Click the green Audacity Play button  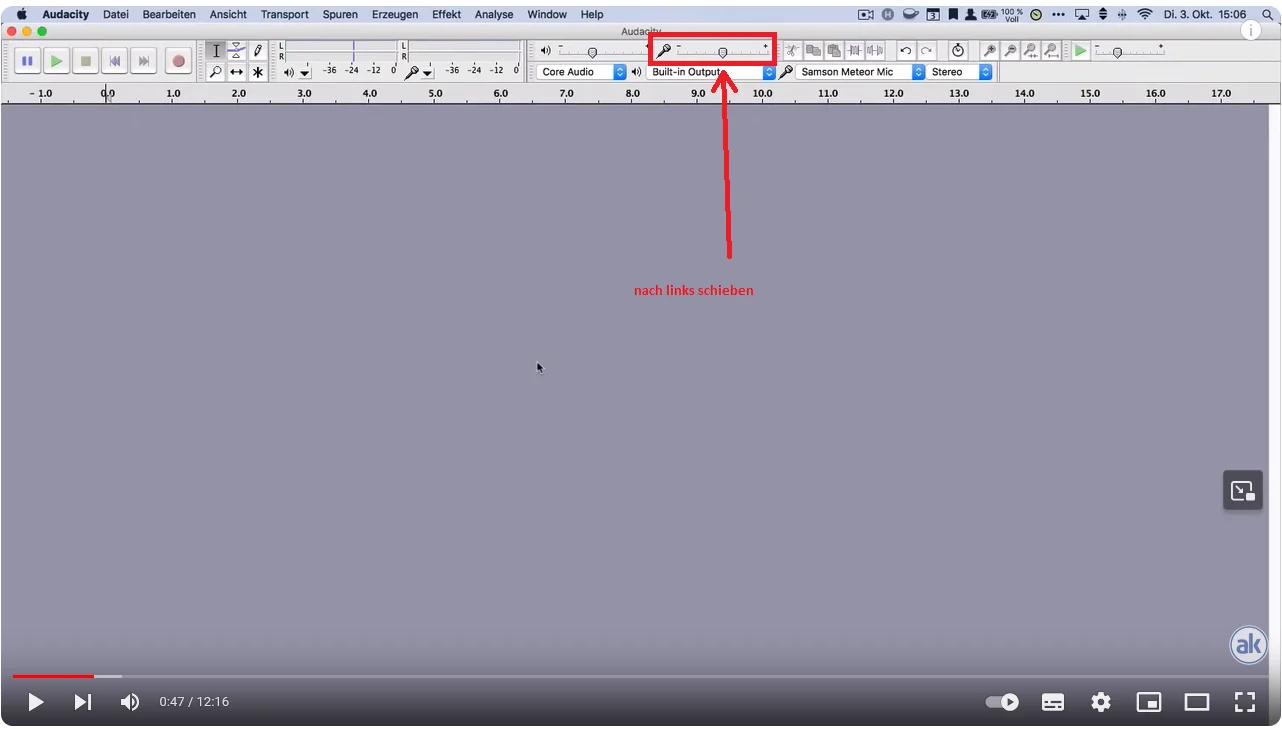(x=57, y=61)
